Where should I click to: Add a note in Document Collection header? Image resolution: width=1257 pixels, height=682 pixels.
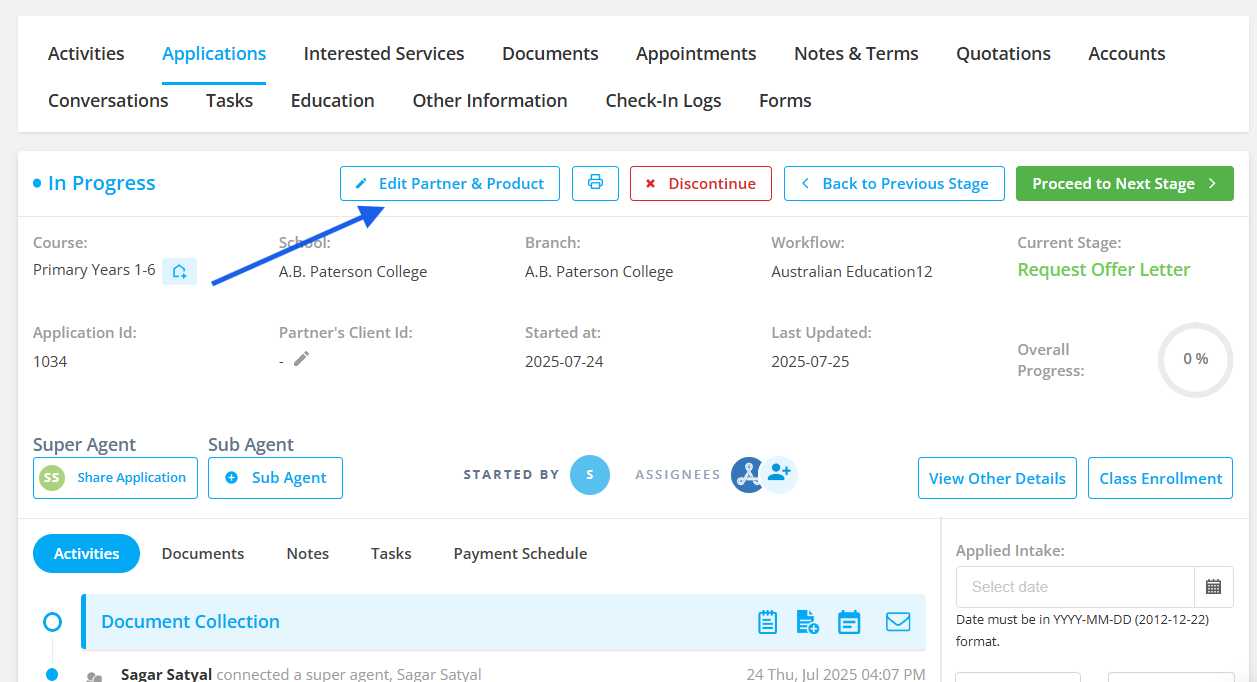point(767,622)
